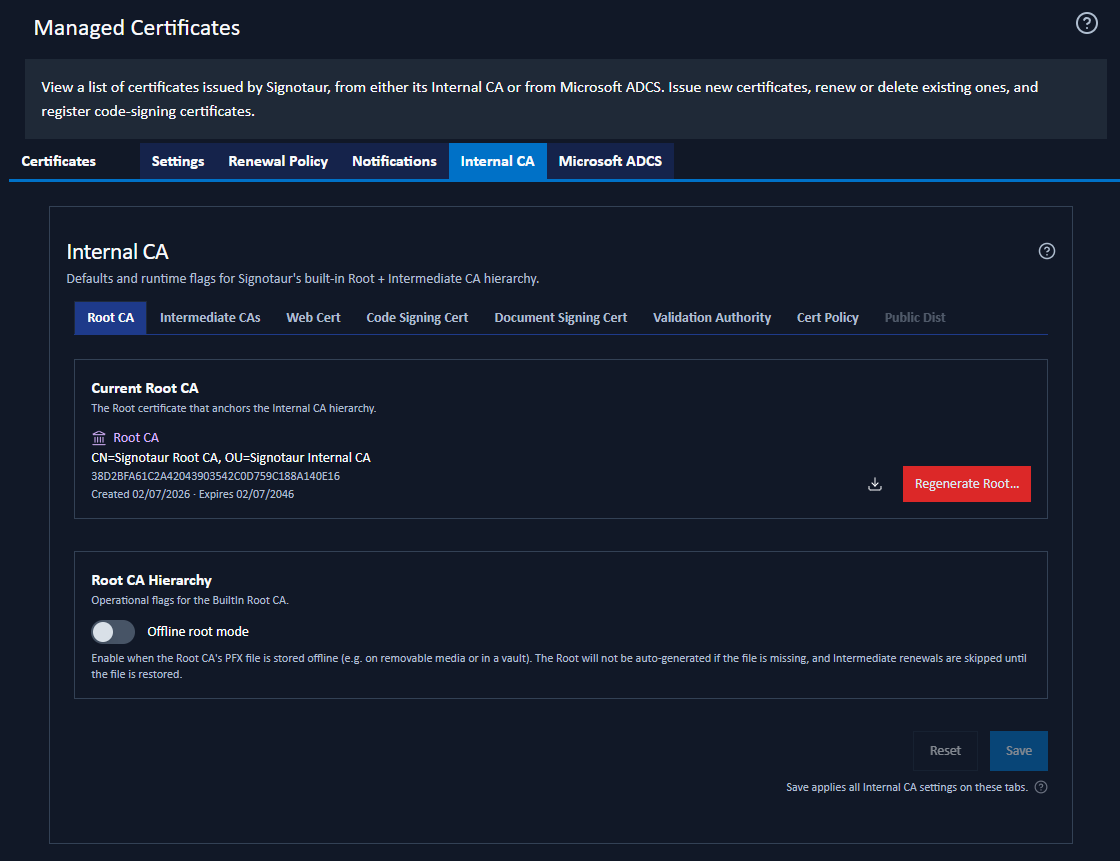Screen dimensions: 1120x861
Task: Click the Root CA building icon
Action: click(99, 437)
